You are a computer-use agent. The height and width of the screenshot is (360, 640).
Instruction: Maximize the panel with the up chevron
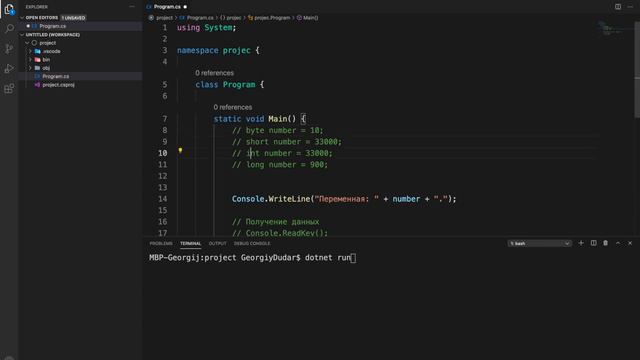pyautogui.click(x=618, y=243)
